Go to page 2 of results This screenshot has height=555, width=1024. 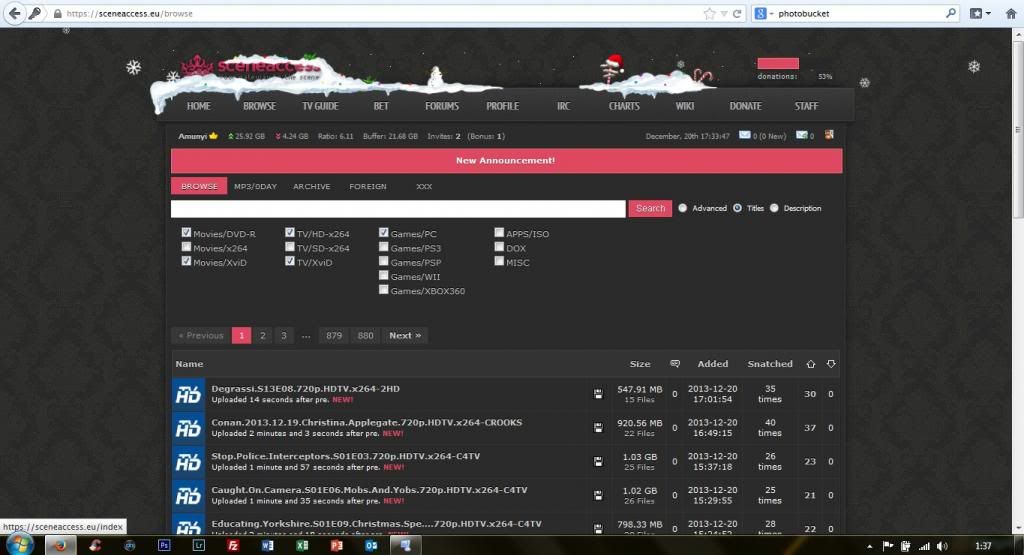263,336
